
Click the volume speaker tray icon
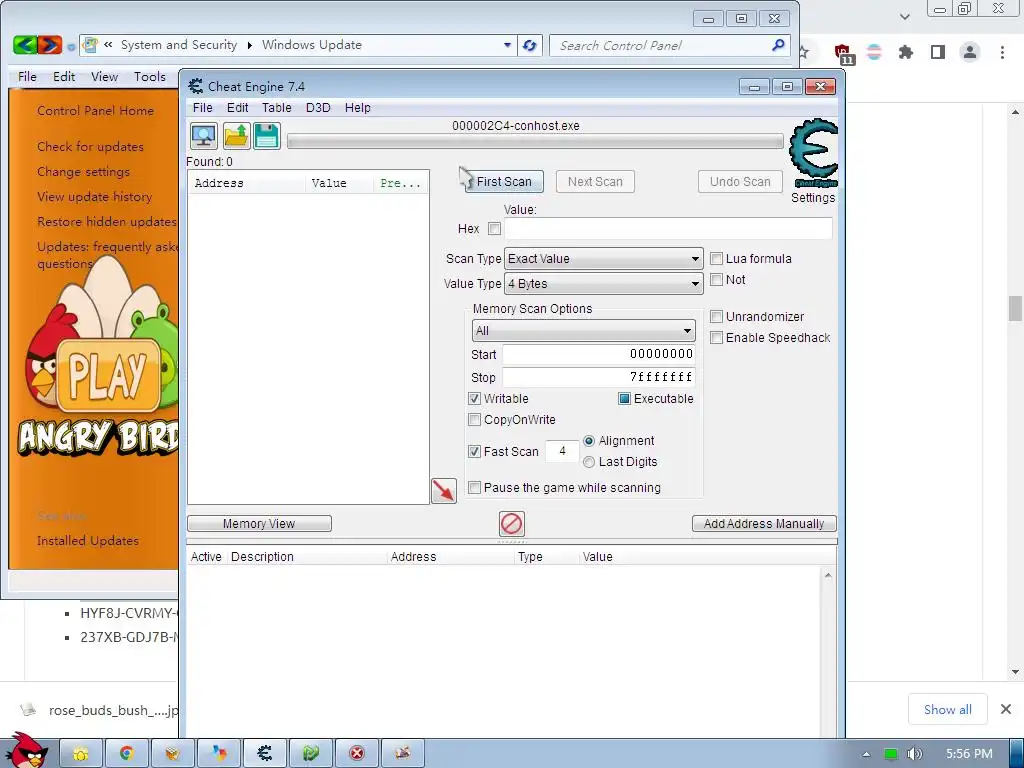pyautogui.click(x=914, y=754)
